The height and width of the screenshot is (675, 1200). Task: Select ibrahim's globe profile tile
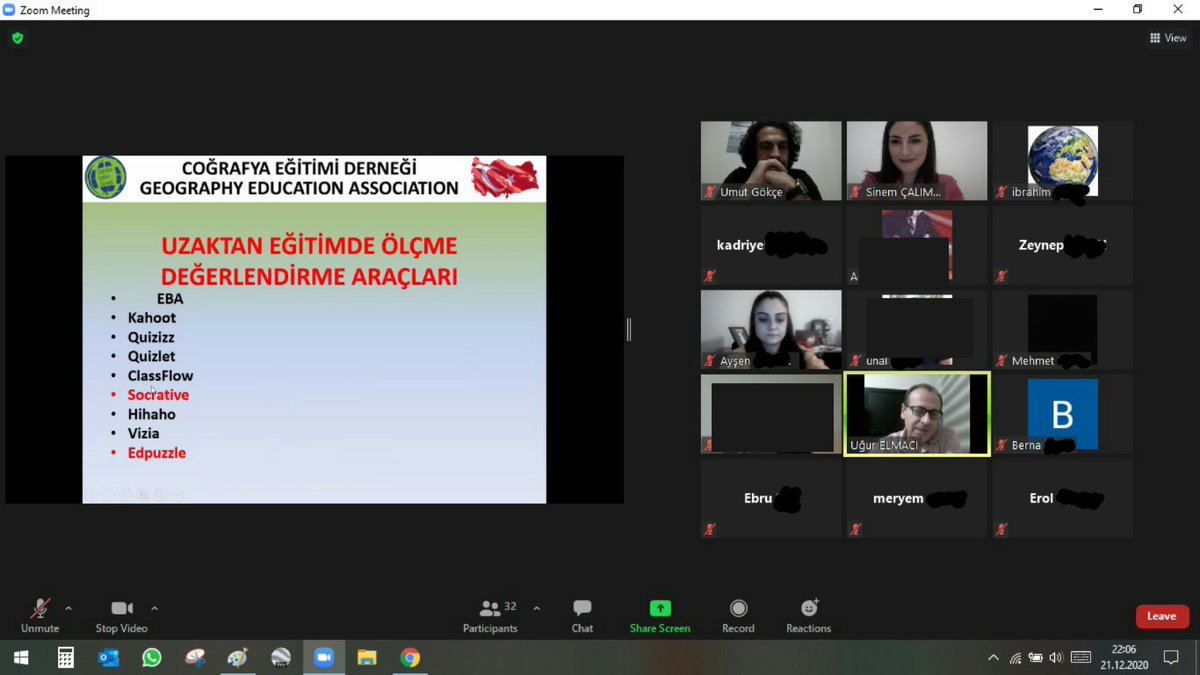tap(1063, 161)
